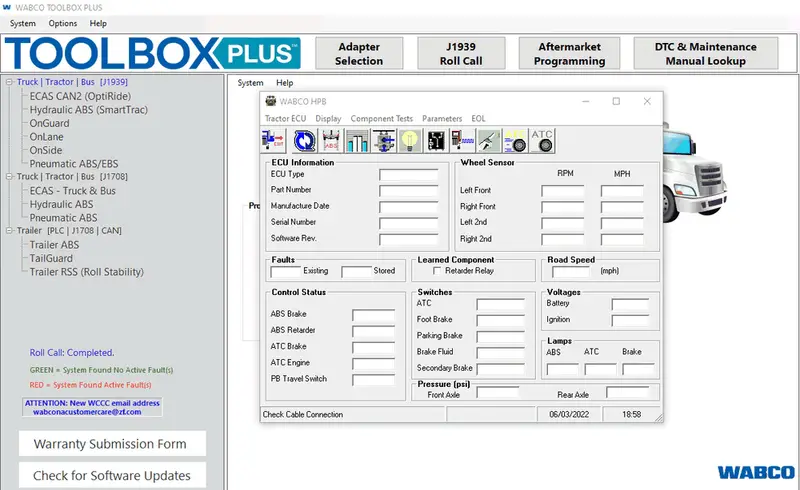Open the System menu in the top menu bar

click(22, 23)
